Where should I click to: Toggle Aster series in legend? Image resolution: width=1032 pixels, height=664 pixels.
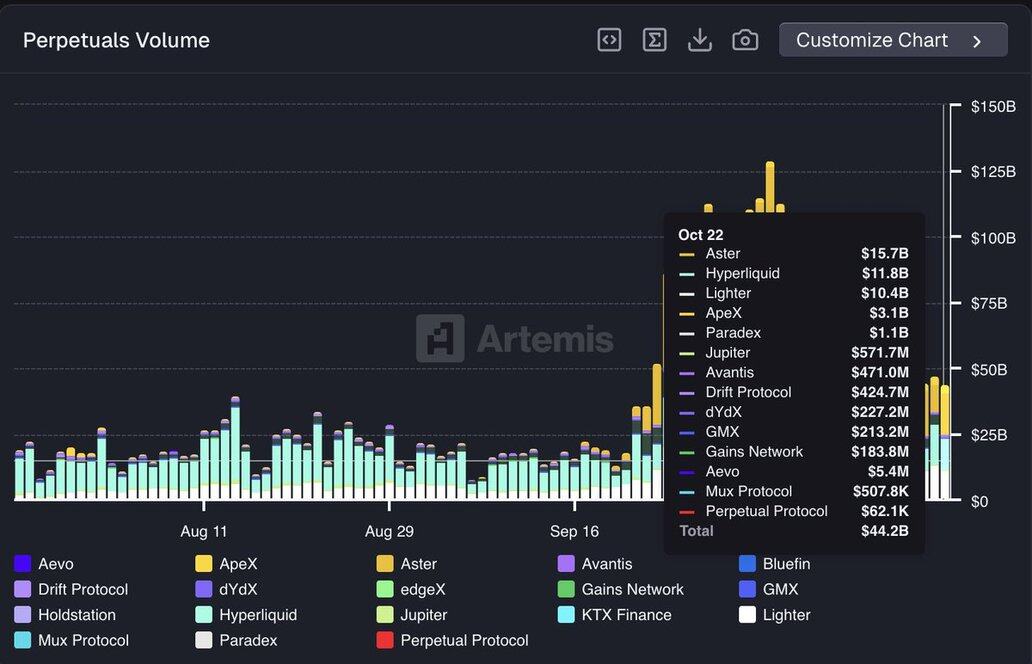[x=418, y=564]
